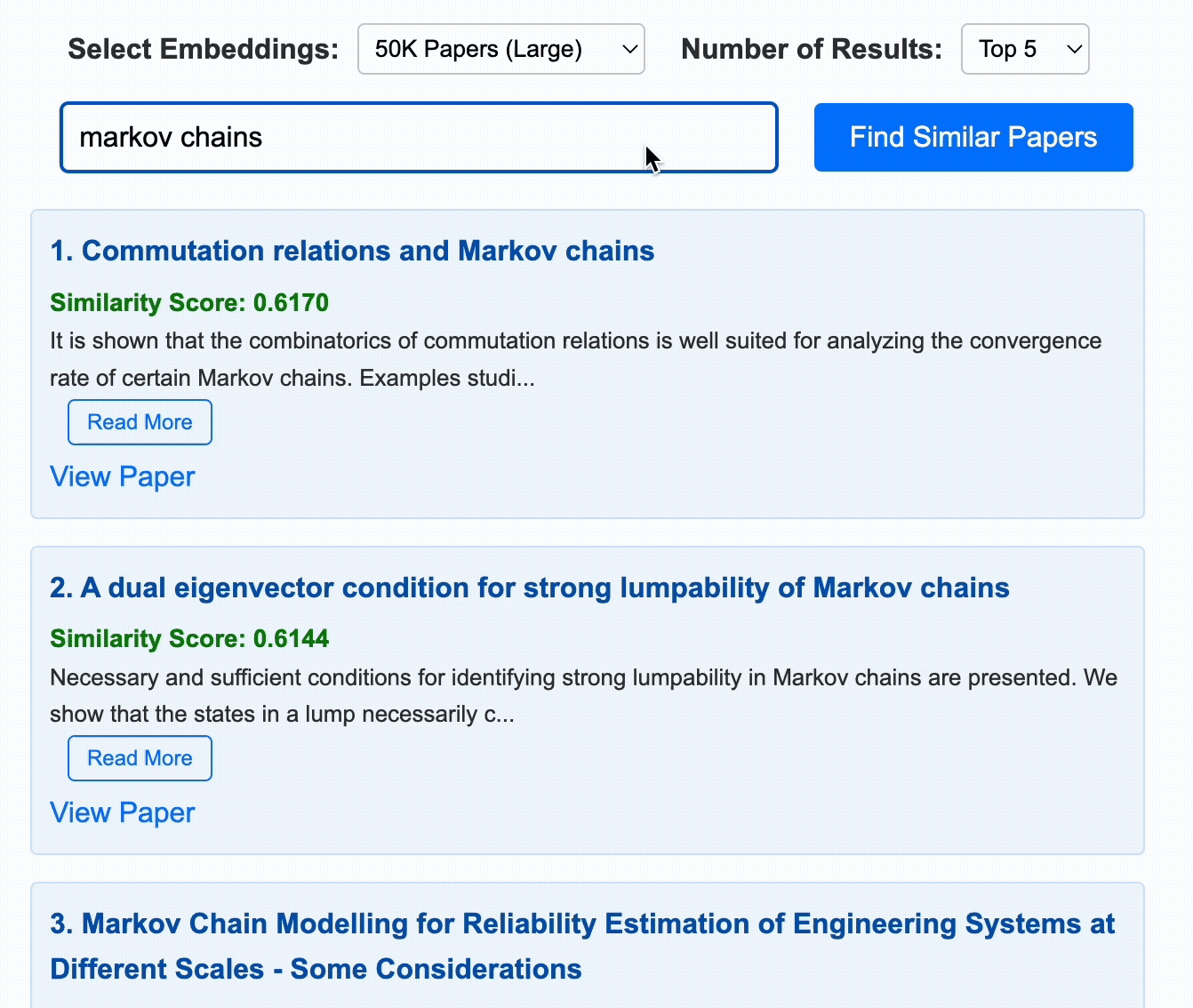Click View Paper under the first result
The image size is (1193, 1008).
[x=123, y=476]
